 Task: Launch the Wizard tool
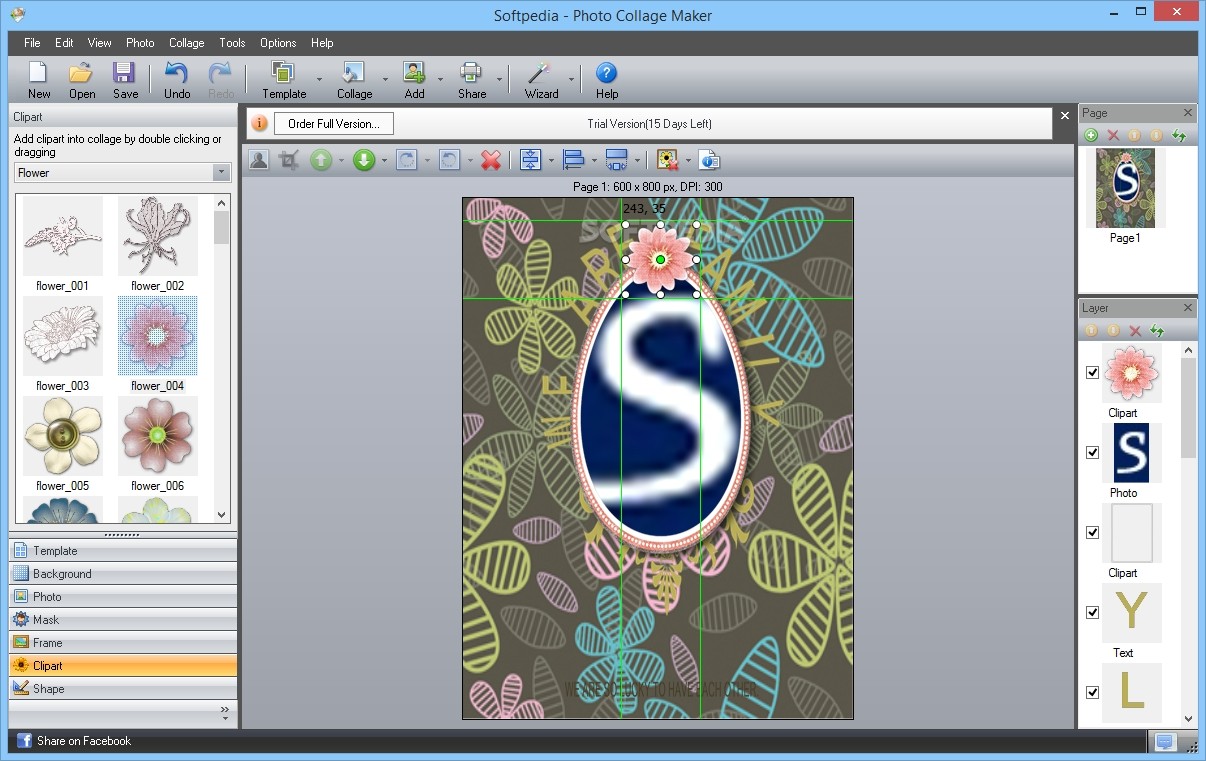click(x=541, y=80)
